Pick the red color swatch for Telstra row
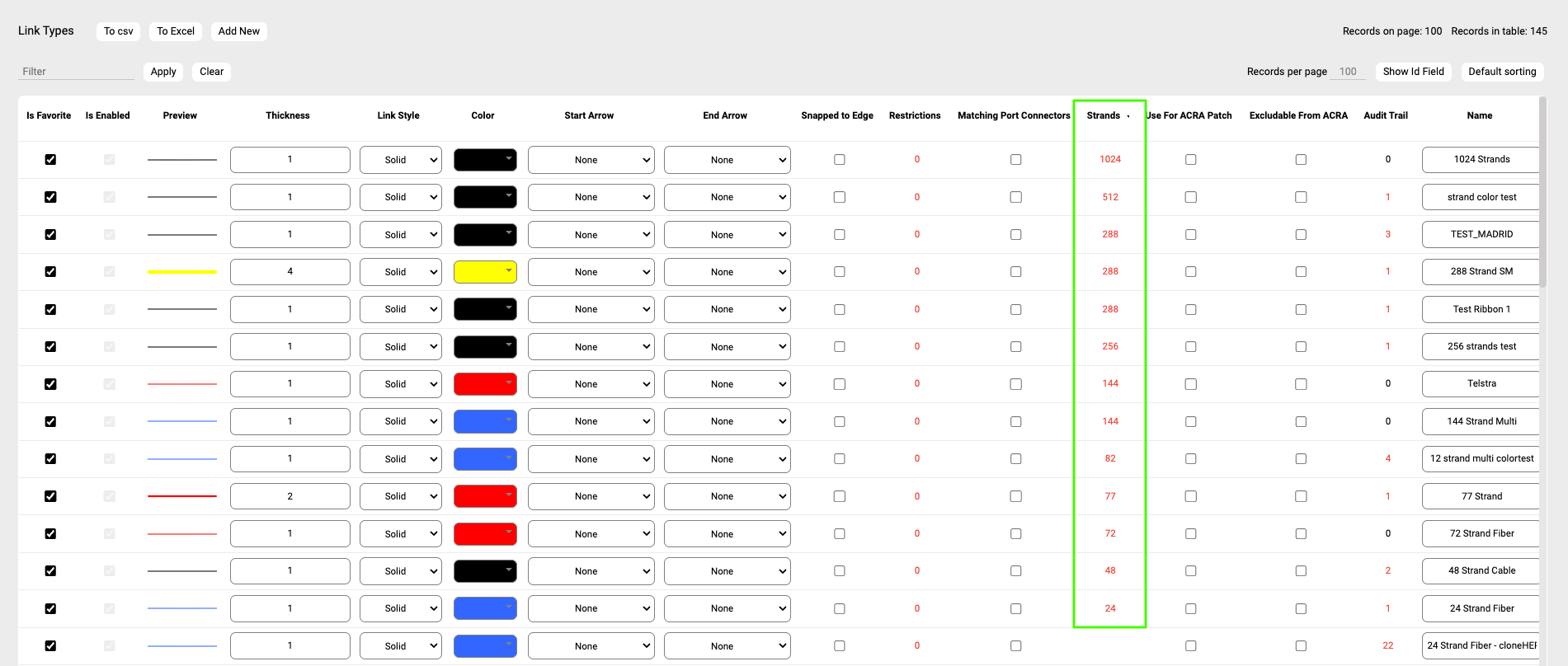The image size is (1568, 666). (x=484, y=384)
